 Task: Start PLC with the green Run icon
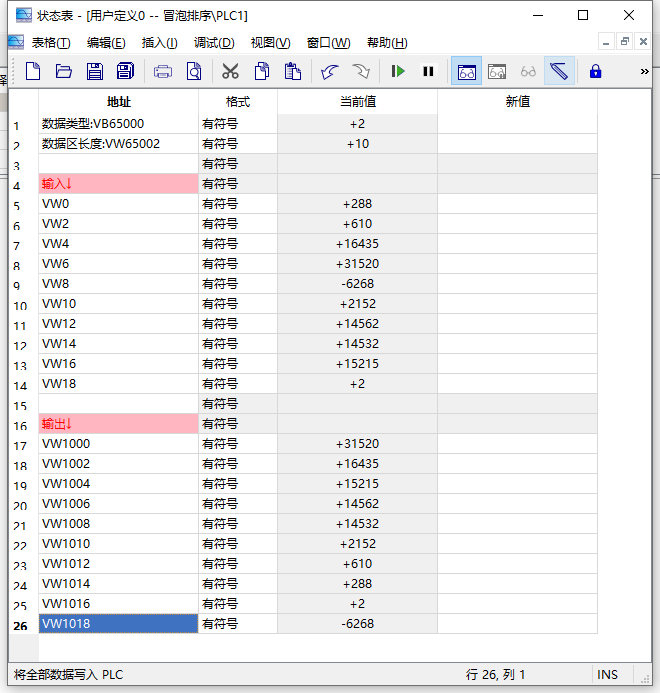click(398, 71)
